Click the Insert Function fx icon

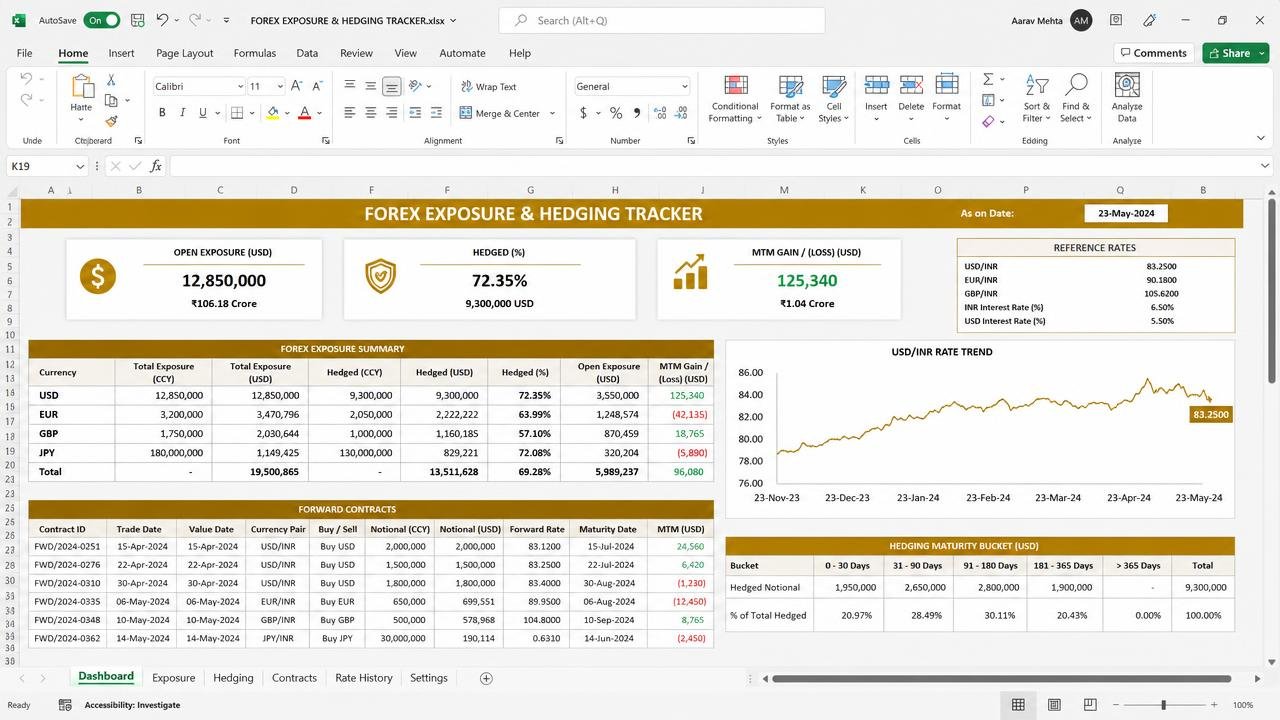point(155,166)
